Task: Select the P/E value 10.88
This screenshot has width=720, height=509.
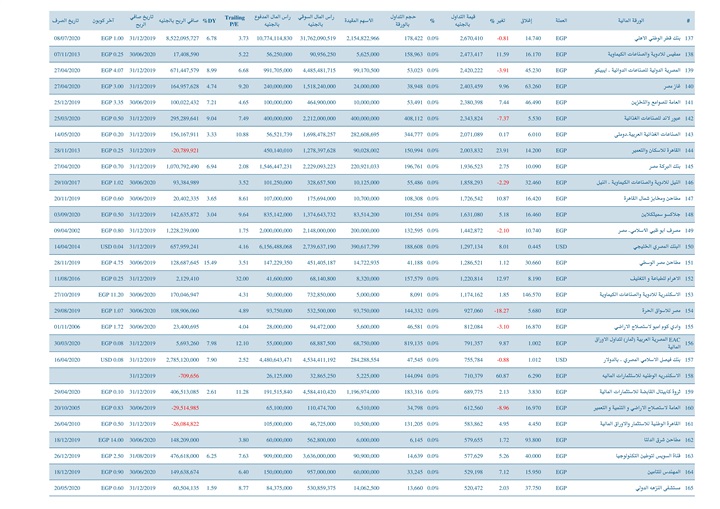Action: tap(242, 135)
